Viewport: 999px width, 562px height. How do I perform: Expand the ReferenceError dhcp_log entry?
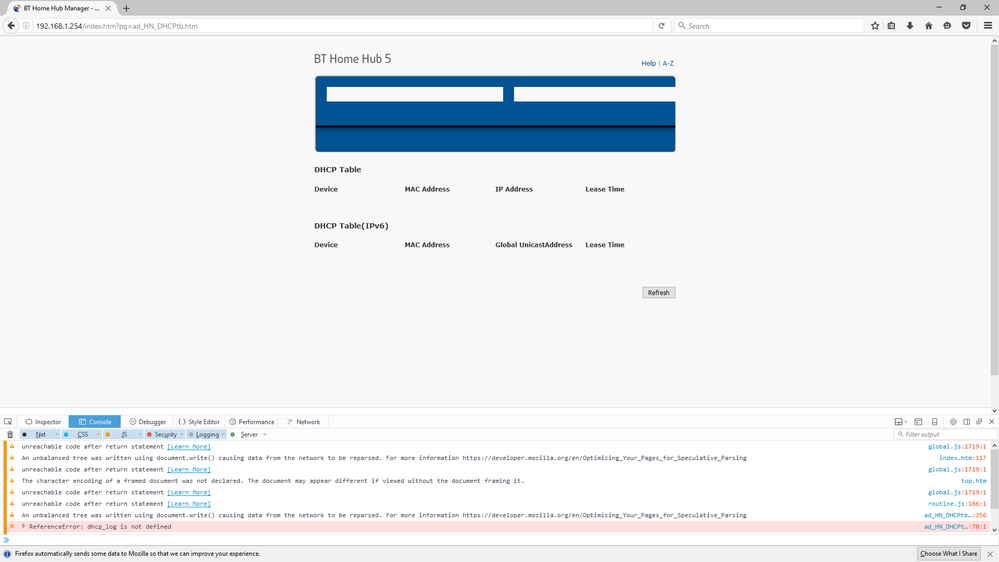point(24,526)
